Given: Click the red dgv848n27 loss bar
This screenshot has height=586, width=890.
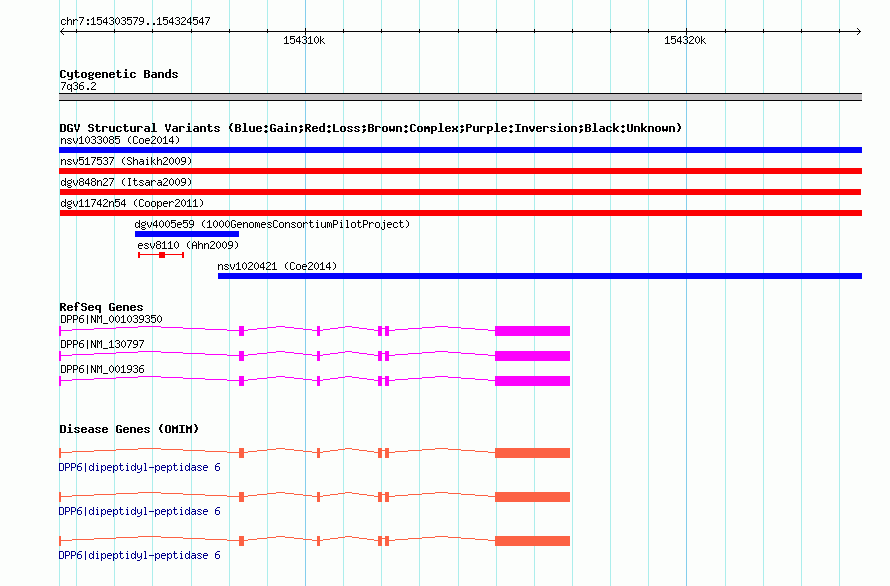Looking at the screenshot, I should tap(460, 192).
